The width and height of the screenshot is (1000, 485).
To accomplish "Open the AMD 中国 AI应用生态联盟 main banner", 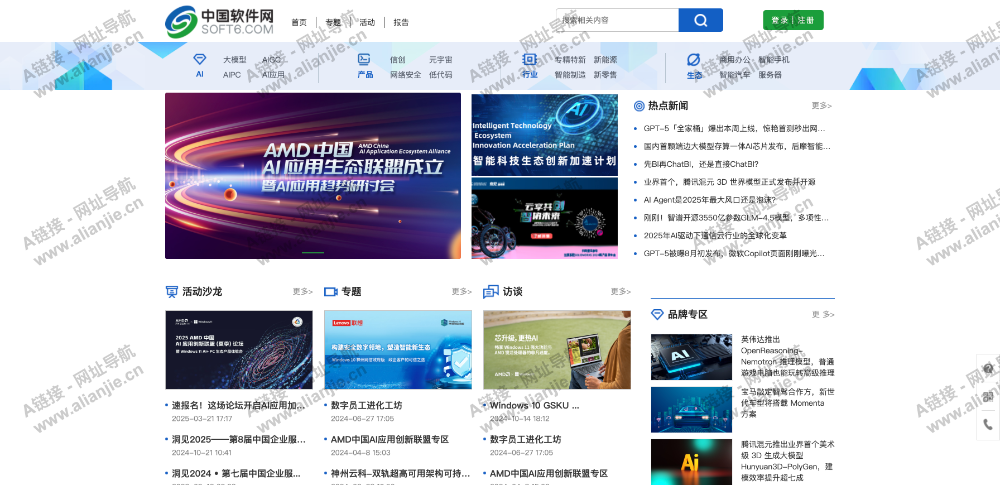I will click(312, 176).
